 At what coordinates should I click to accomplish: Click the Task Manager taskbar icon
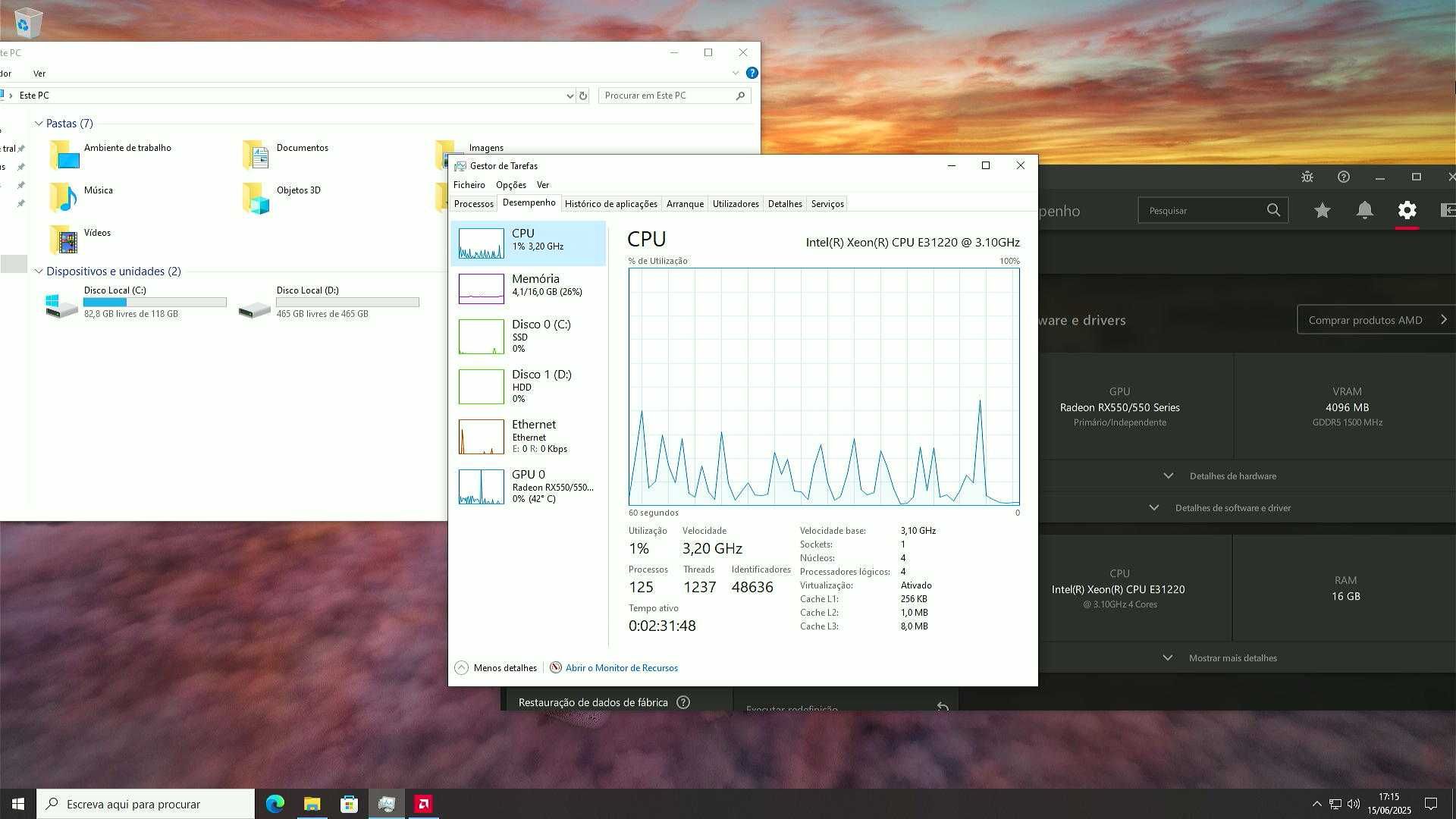tap(387, 804)
